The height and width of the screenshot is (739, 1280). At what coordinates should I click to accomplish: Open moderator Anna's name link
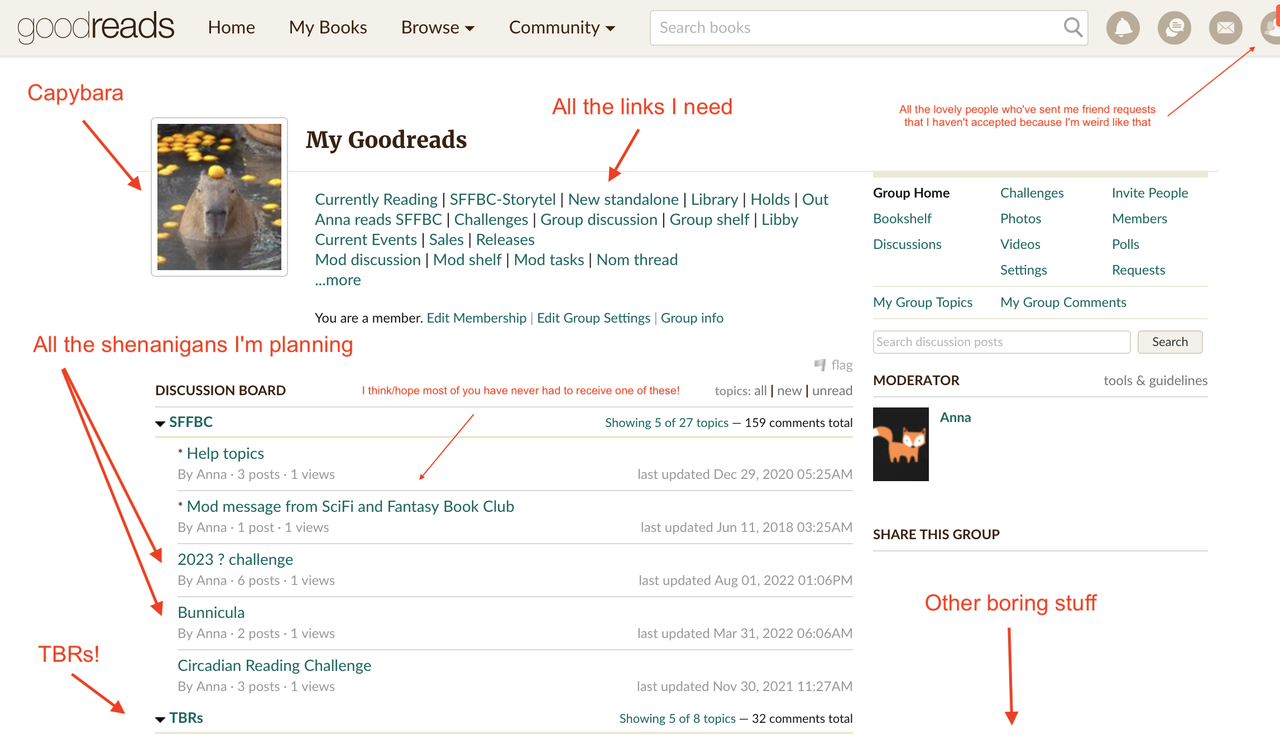955,417
